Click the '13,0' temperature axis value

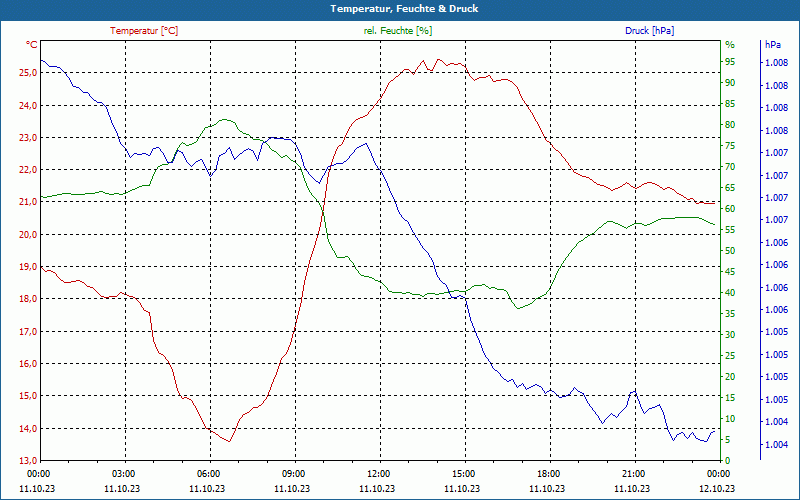point(28,461)
